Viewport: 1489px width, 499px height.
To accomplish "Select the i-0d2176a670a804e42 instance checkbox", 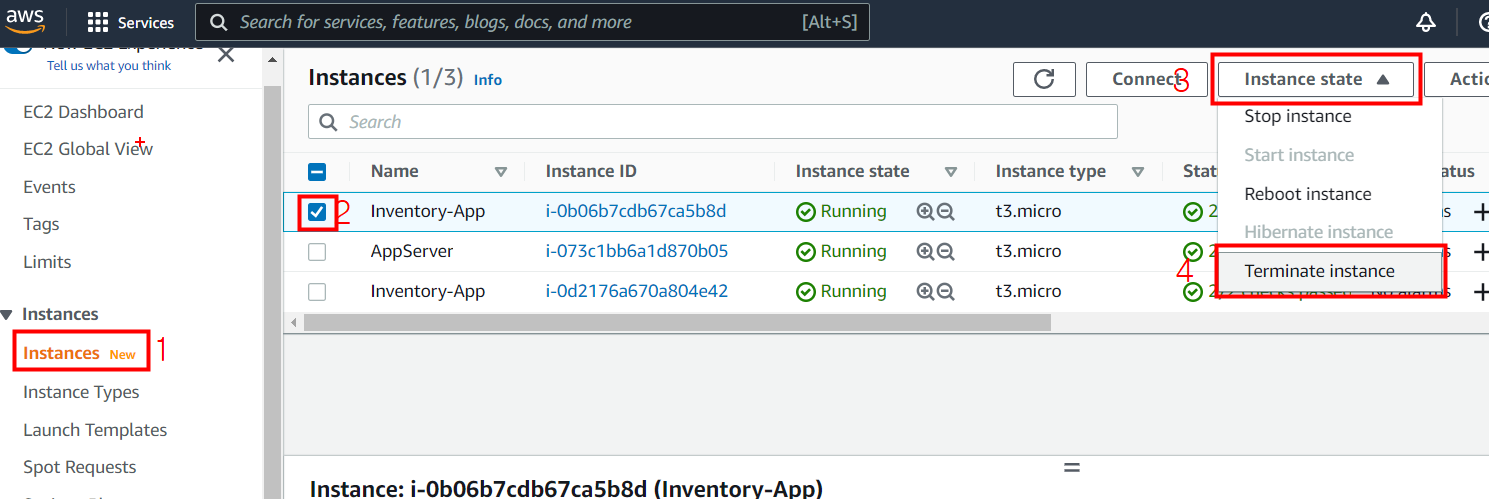I will coord(317,292).
